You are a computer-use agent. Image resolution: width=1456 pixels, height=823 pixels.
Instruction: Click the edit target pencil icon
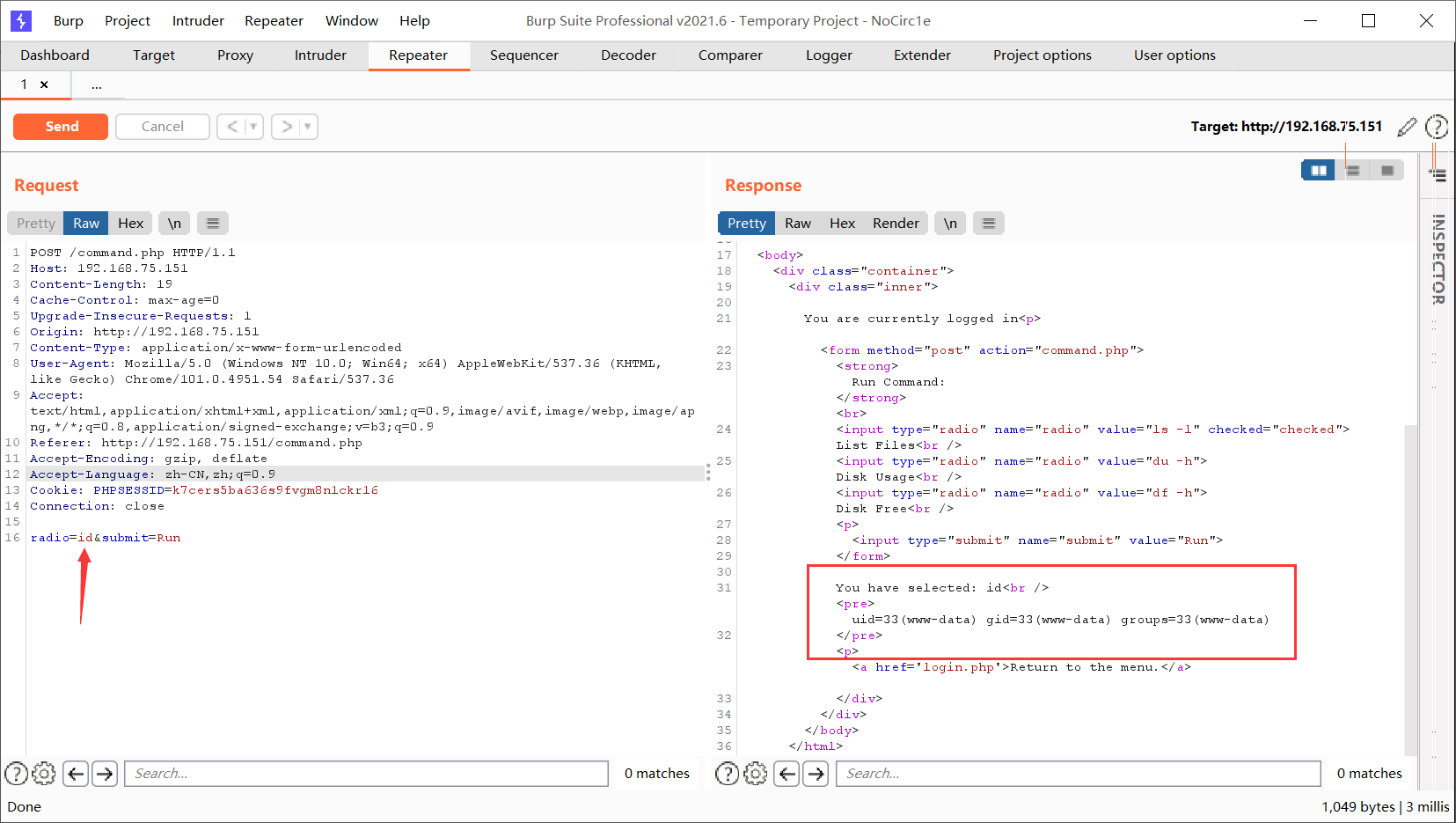coord(1407,127)
